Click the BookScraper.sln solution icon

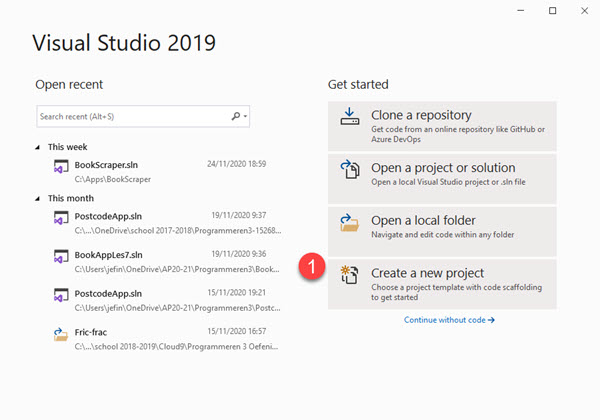60,169
